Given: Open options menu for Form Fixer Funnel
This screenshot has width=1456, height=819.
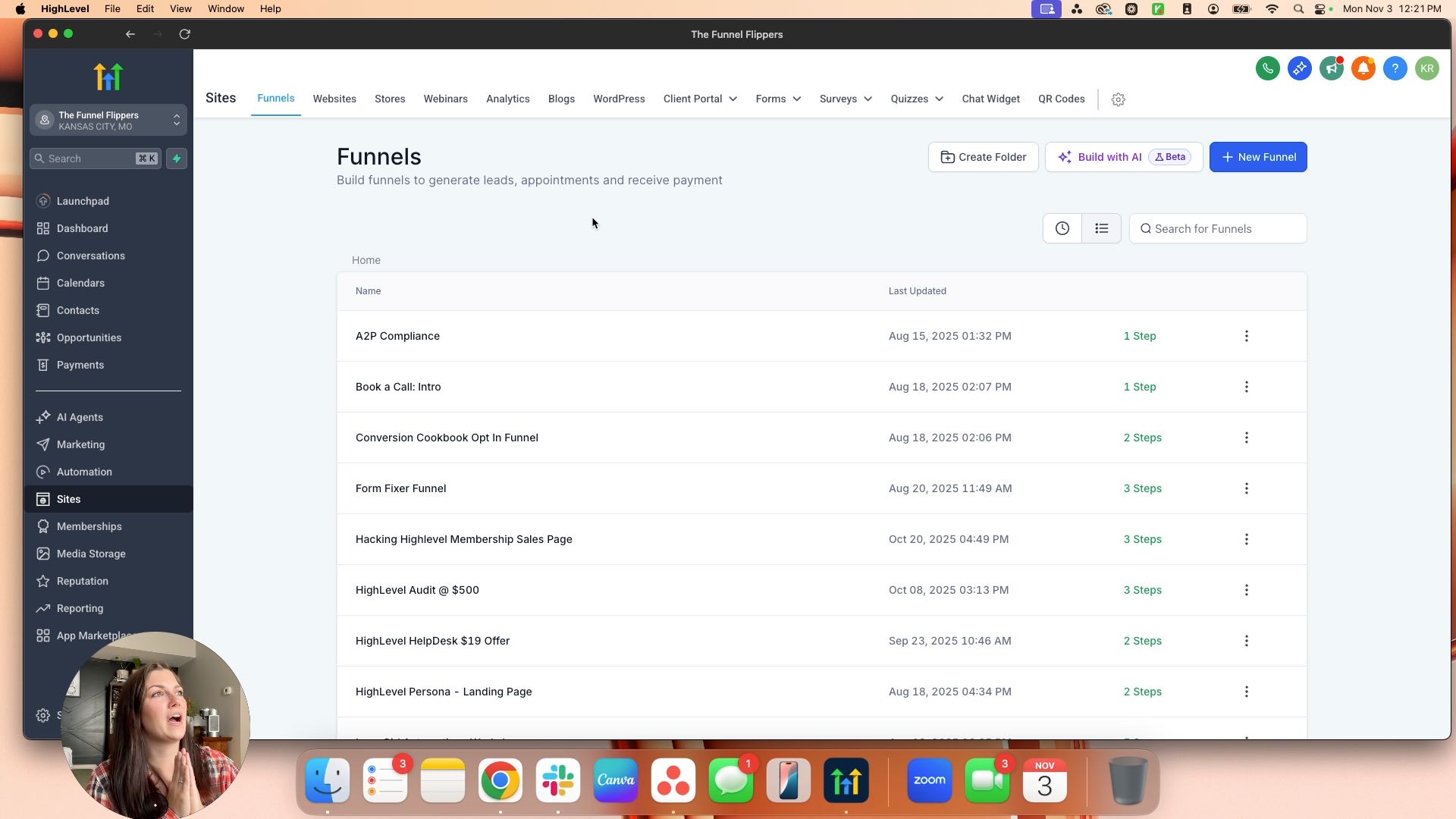Looking at the screenshot, I should (1246, 488).
